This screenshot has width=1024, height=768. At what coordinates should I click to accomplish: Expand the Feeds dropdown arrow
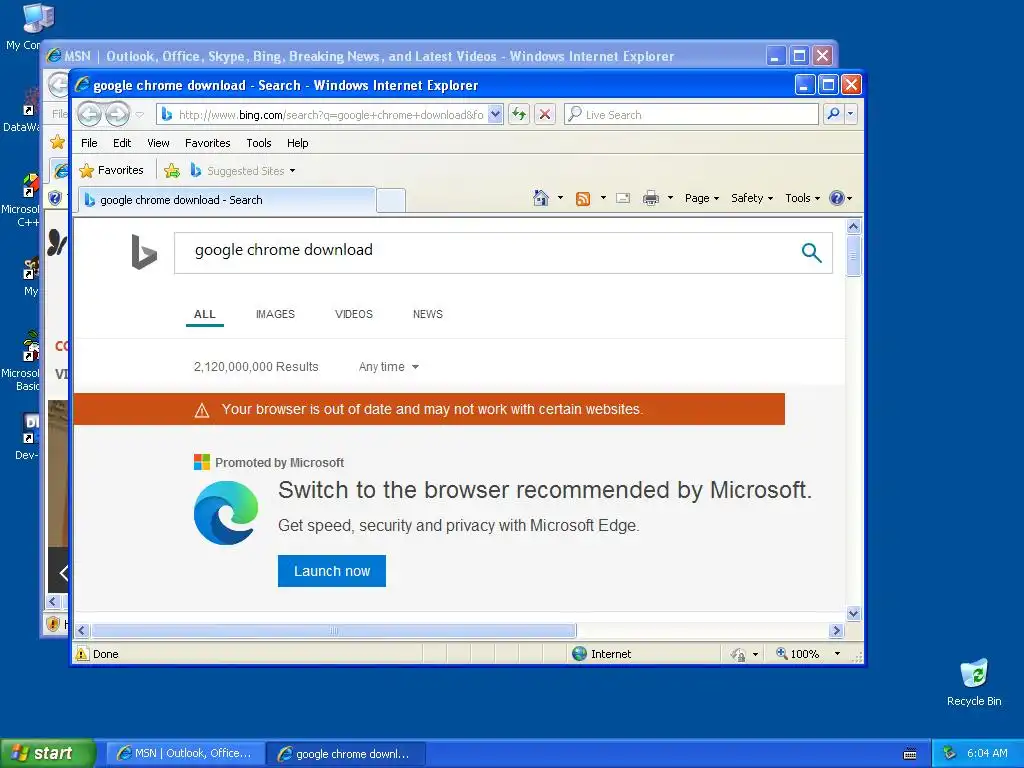(603, 198)
